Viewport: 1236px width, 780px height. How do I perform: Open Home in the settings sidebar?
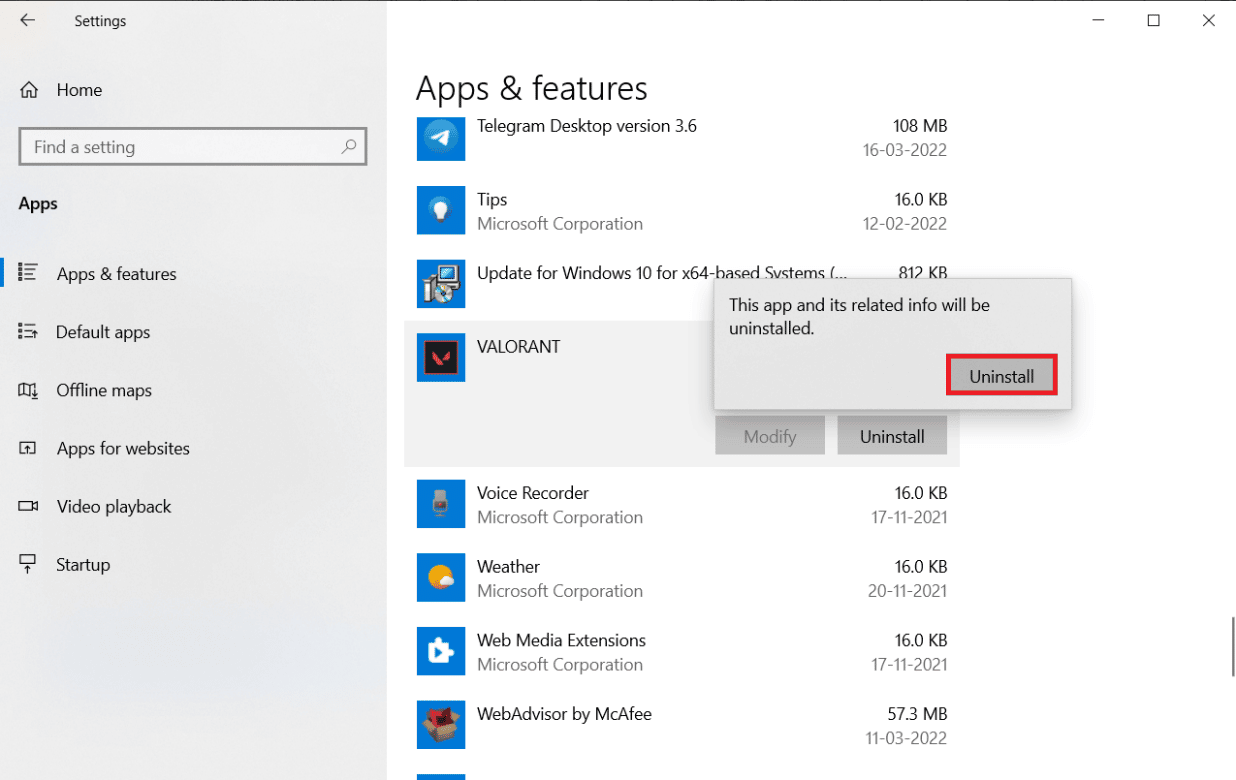click(78, 90)
